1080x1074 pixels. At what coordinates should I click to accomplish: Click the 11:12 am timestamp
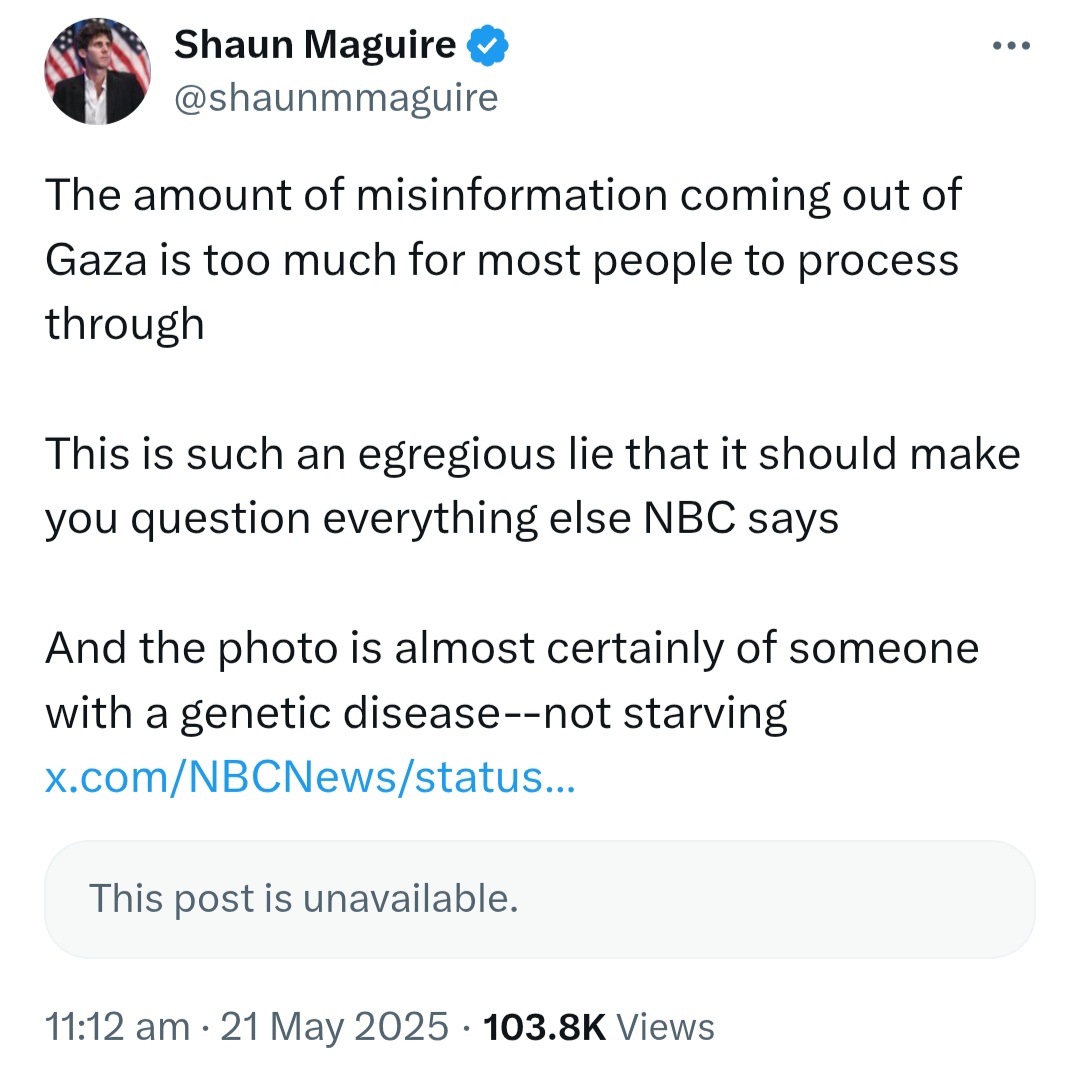[118, 1026]
